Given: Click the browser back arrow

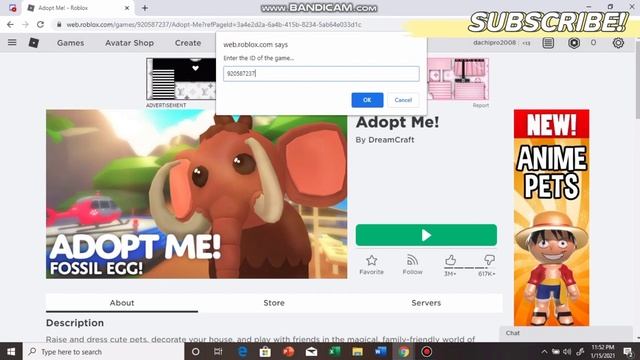Looking at the screenshot, I should click(x=10, y=24).
